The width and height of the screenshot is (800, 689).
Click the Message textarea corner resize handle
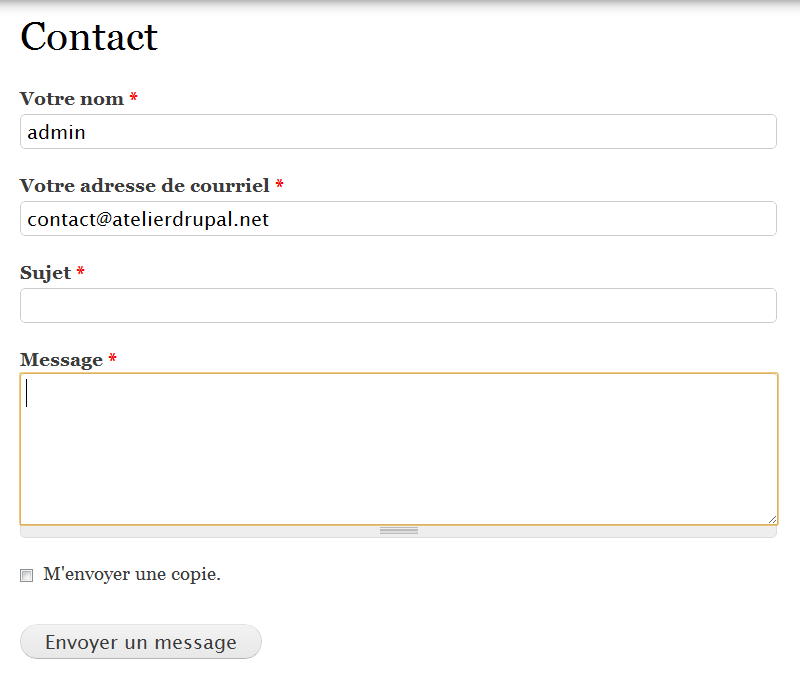(772, 519)
